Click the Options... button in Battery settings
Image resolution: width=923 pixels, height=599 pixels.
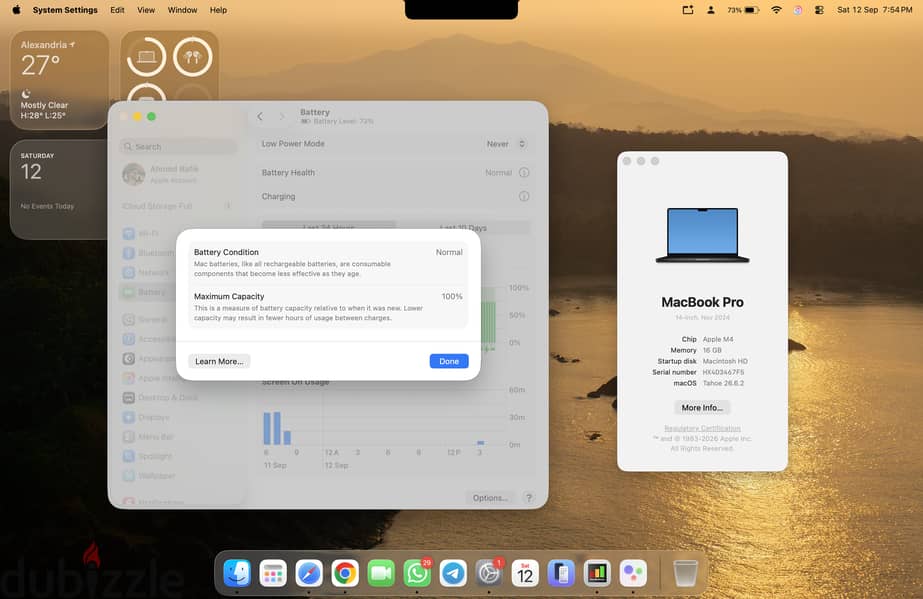coord(490,498)
